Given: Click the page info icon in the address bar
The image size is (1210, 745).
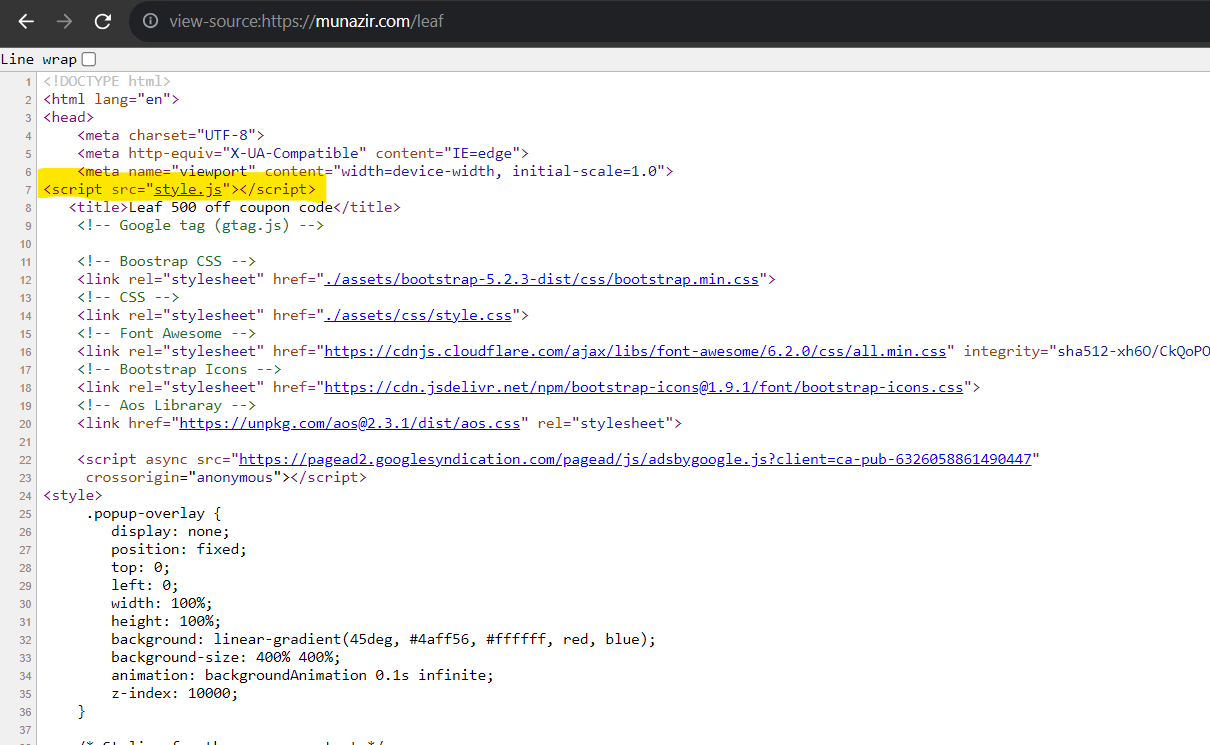Looking at the screenshot, I should (150, 20).
